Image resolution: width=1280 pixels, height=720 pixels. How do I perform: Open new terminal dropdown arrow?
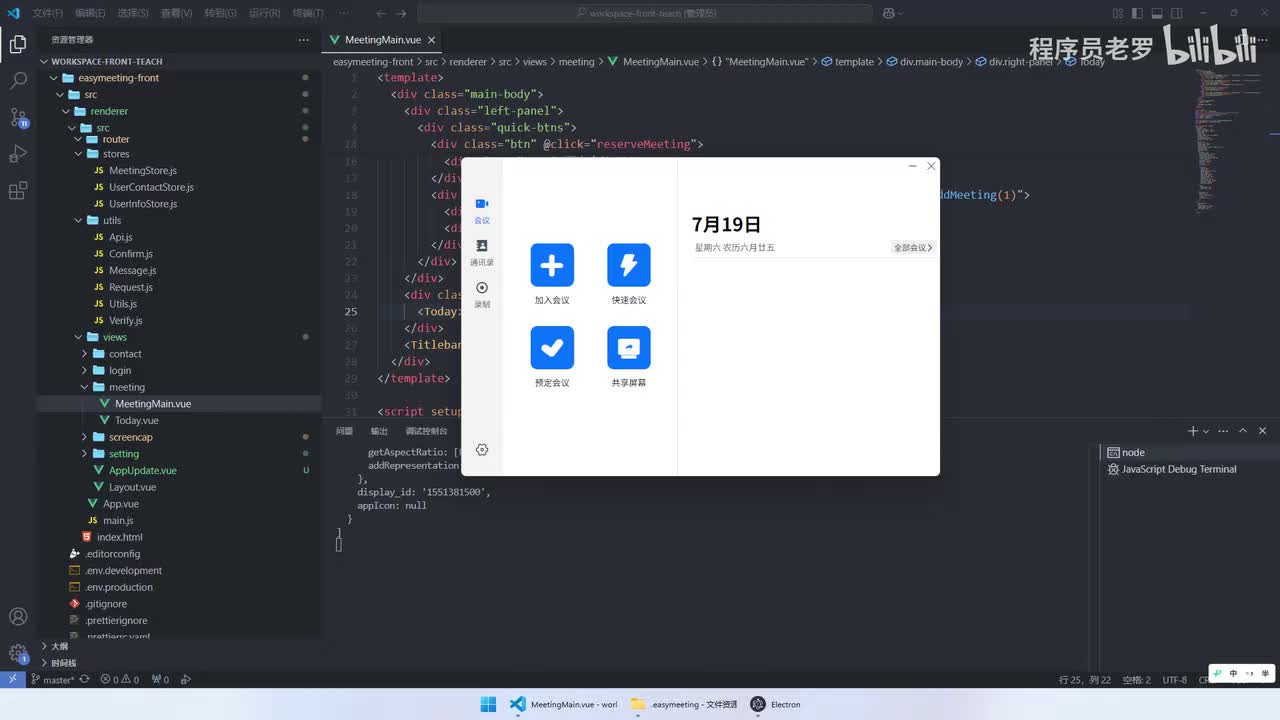coord(1207,431)
